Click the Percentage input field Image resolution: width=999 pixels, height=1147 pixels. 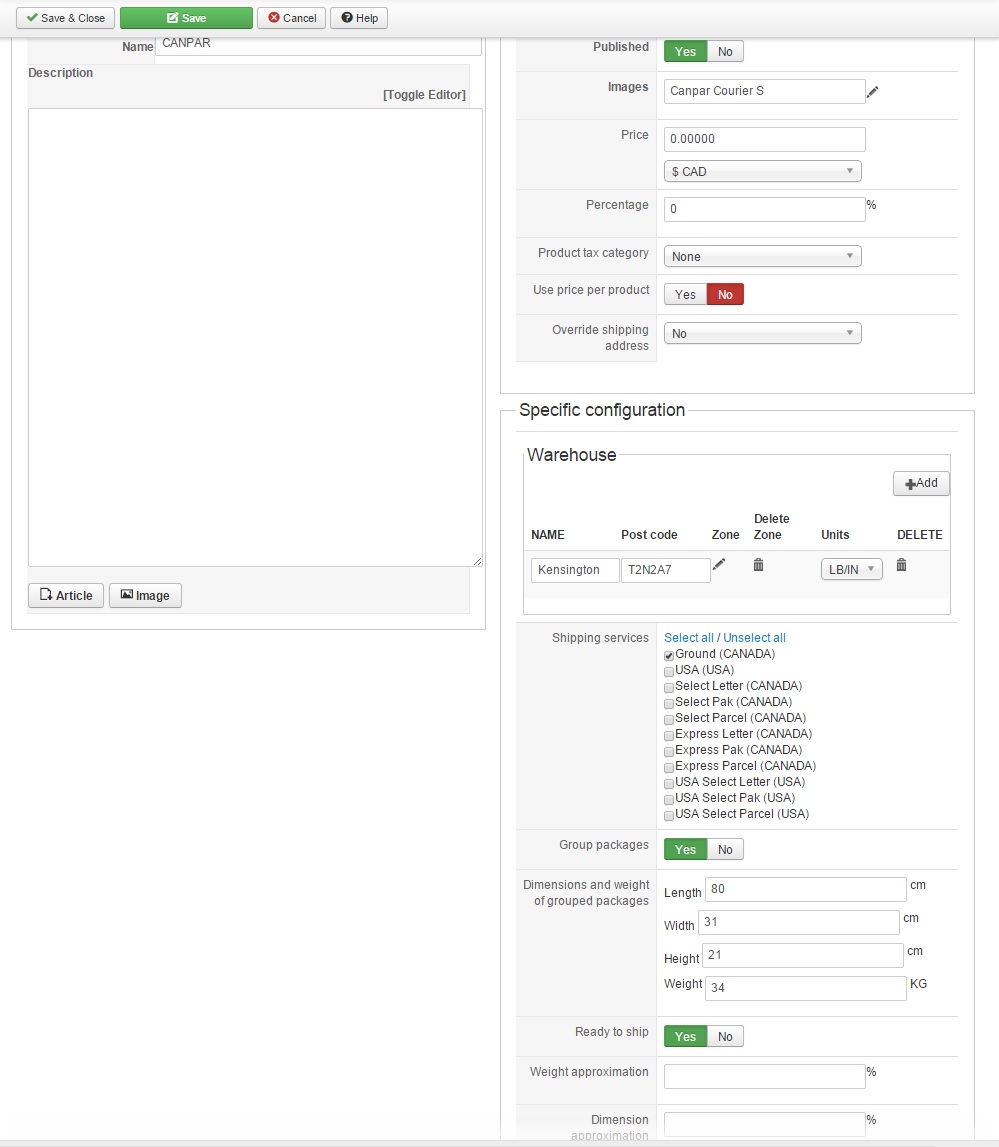coord(765,209)
